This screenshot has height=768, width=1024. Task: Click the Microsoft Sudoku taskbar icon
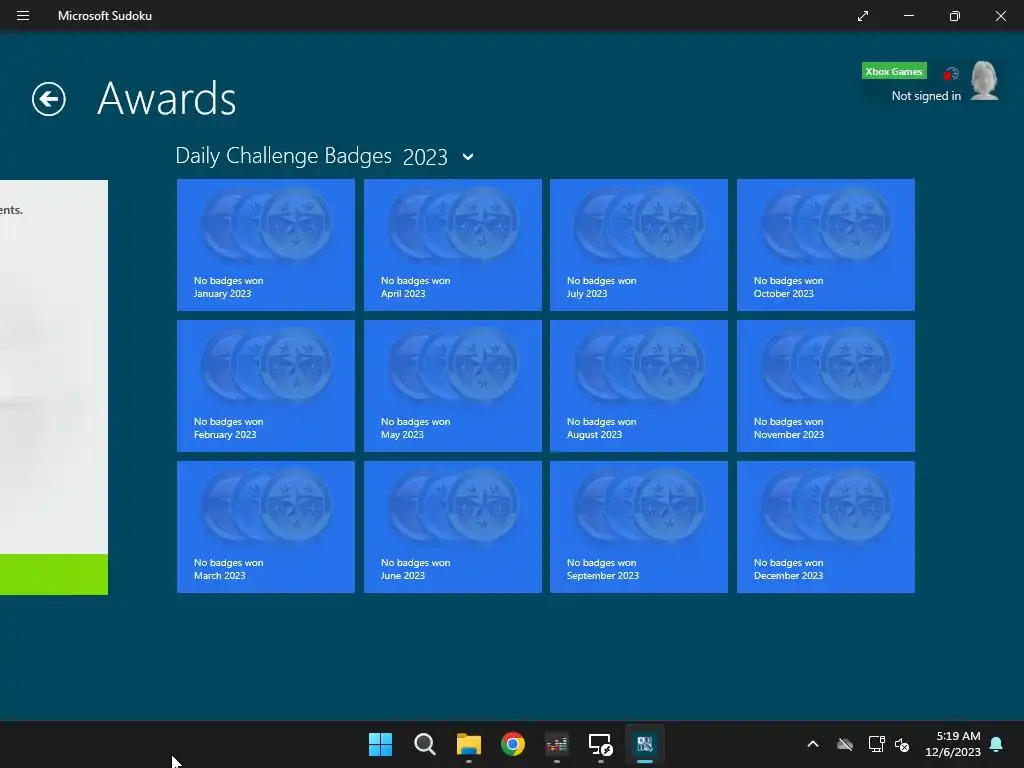pos(645,744)
